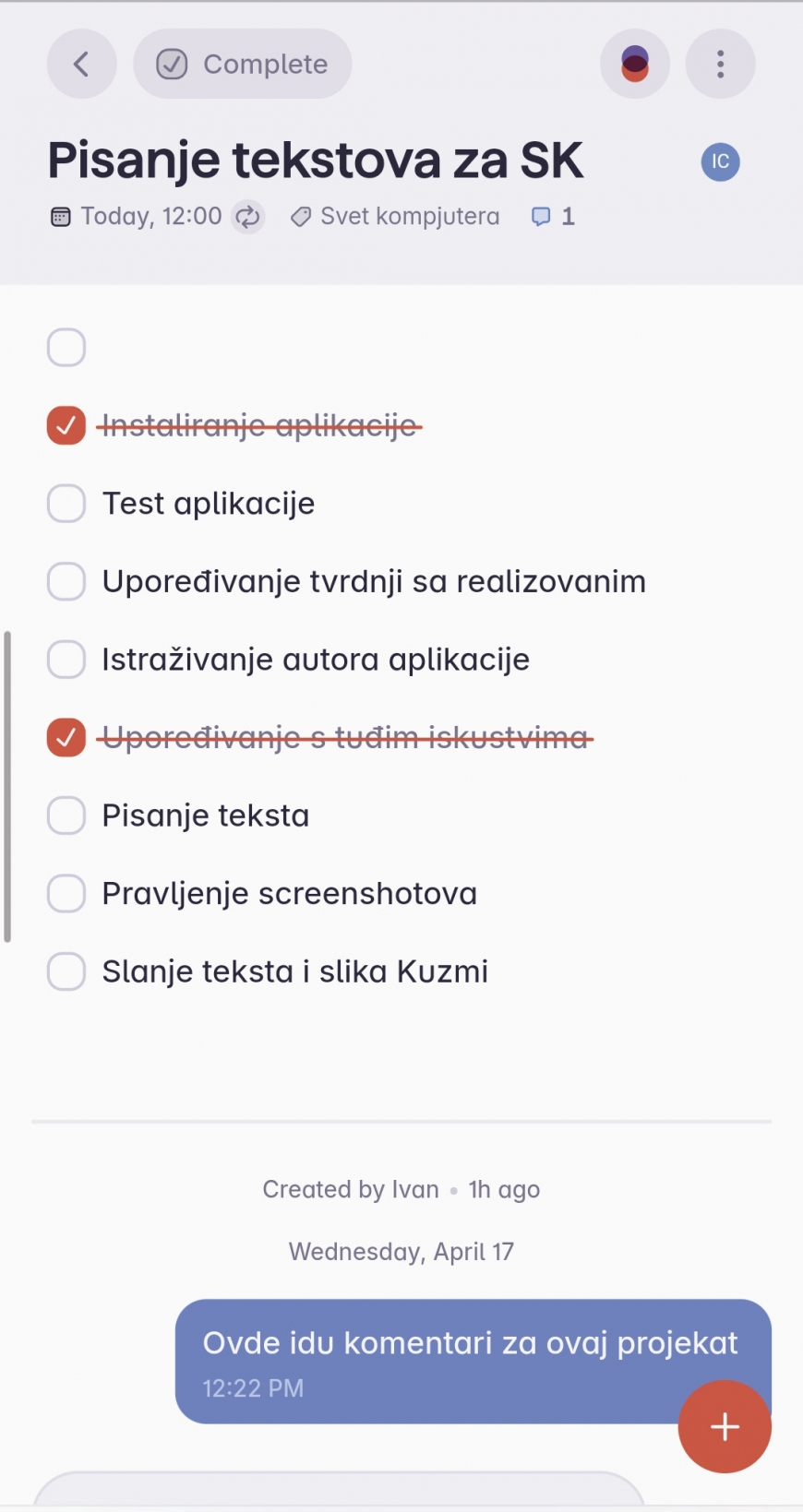This screenshot has height=1512, width=803.
Task: Go back using the left chevron
Action: (81, 64)
